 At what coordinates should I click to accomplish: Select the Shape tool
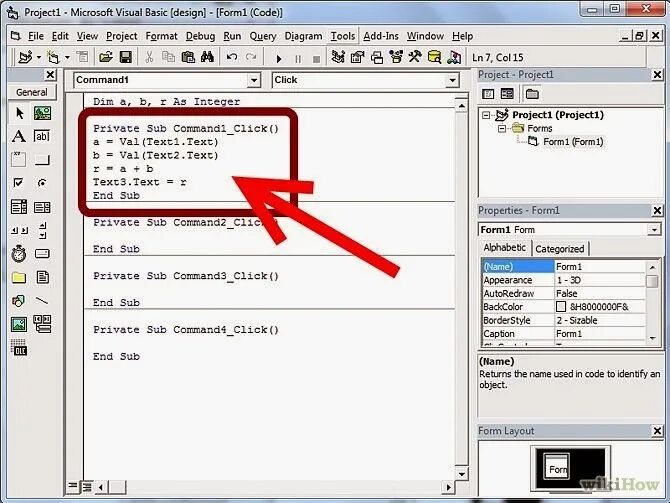point(18,301)
